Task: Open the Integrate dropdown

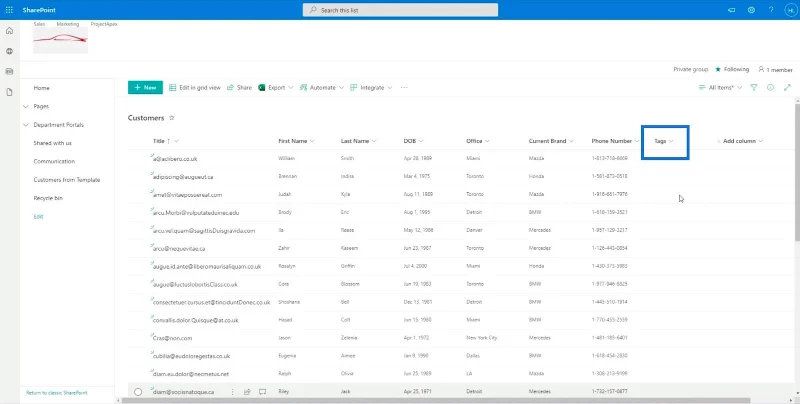Action: click(371, 88)
